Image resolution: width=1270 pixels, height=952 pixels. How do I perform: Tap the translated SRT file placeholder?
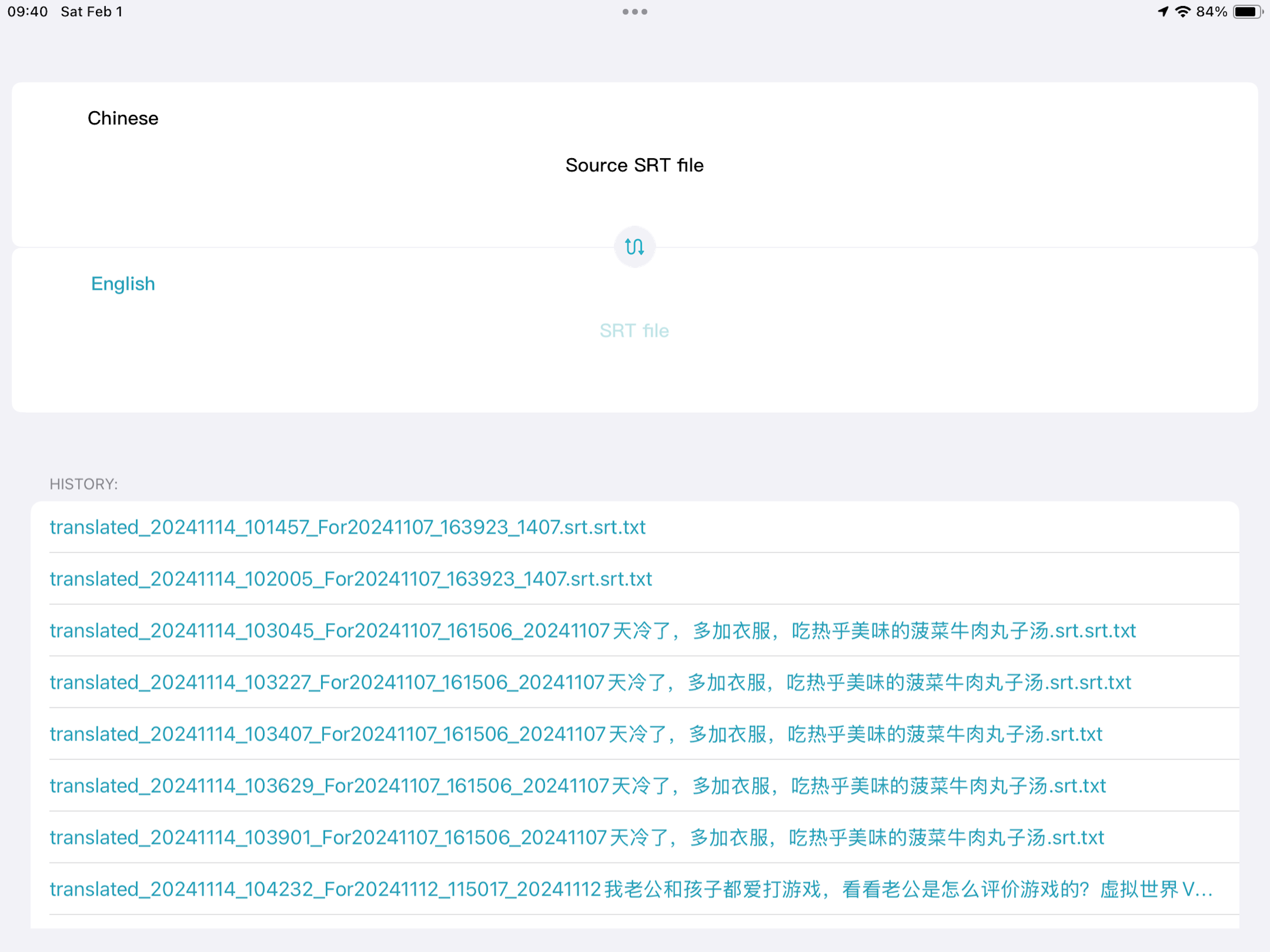[x=635, y=331]
